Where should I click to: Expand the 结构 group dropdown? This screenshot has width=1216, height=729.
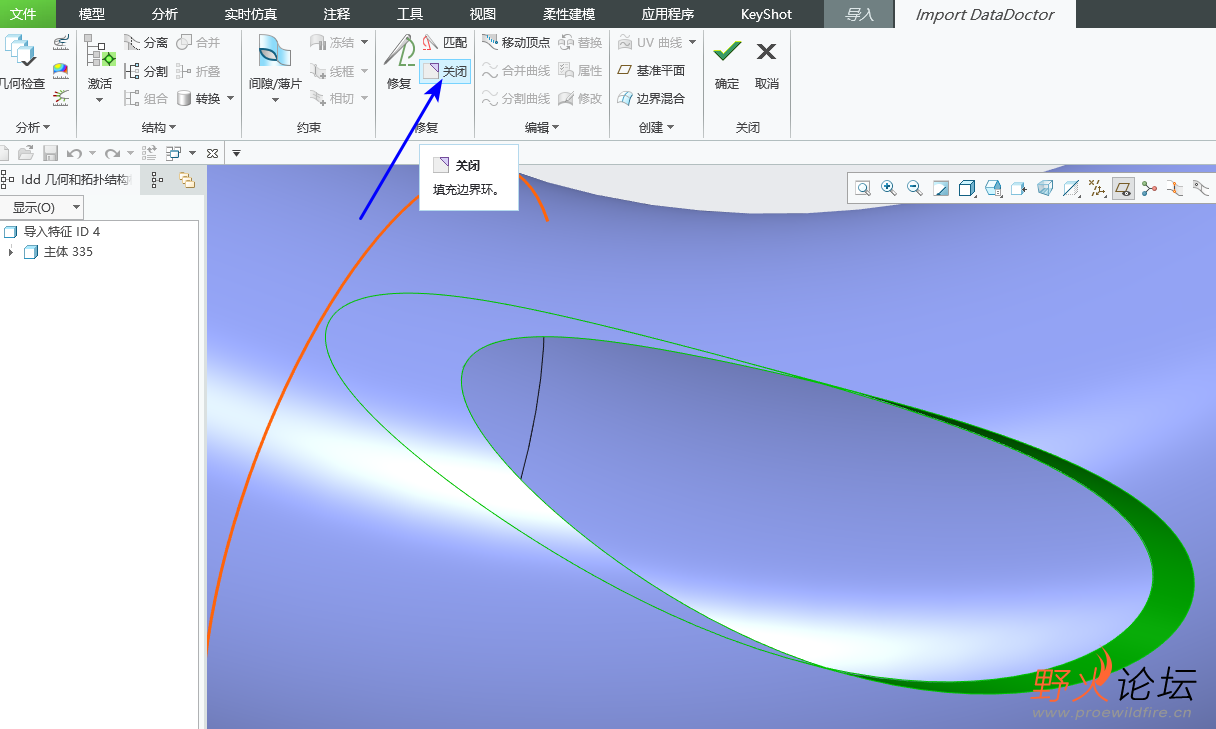pos(159,127)
